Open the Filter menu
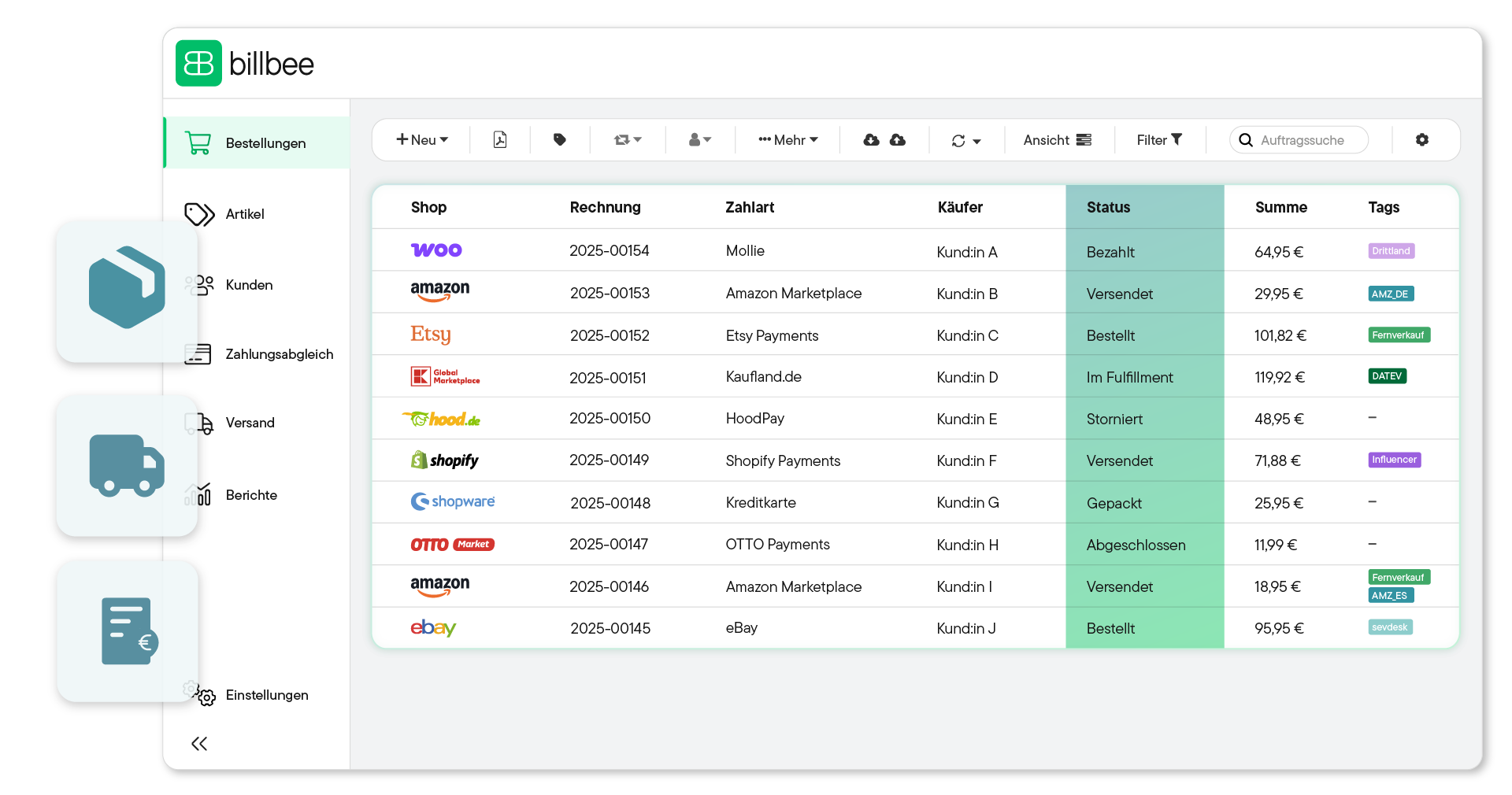The image size is (1512, 795). coord(1158,139)
